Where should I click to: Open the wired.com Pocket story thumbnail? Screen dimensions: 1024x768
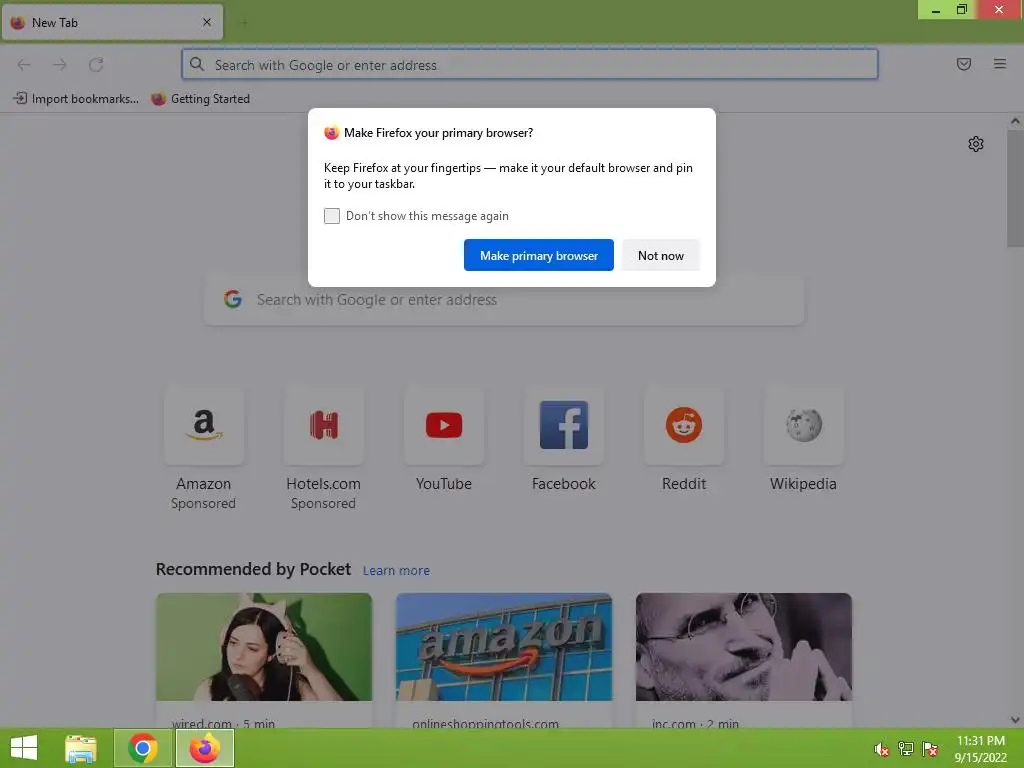click(264, 647)
